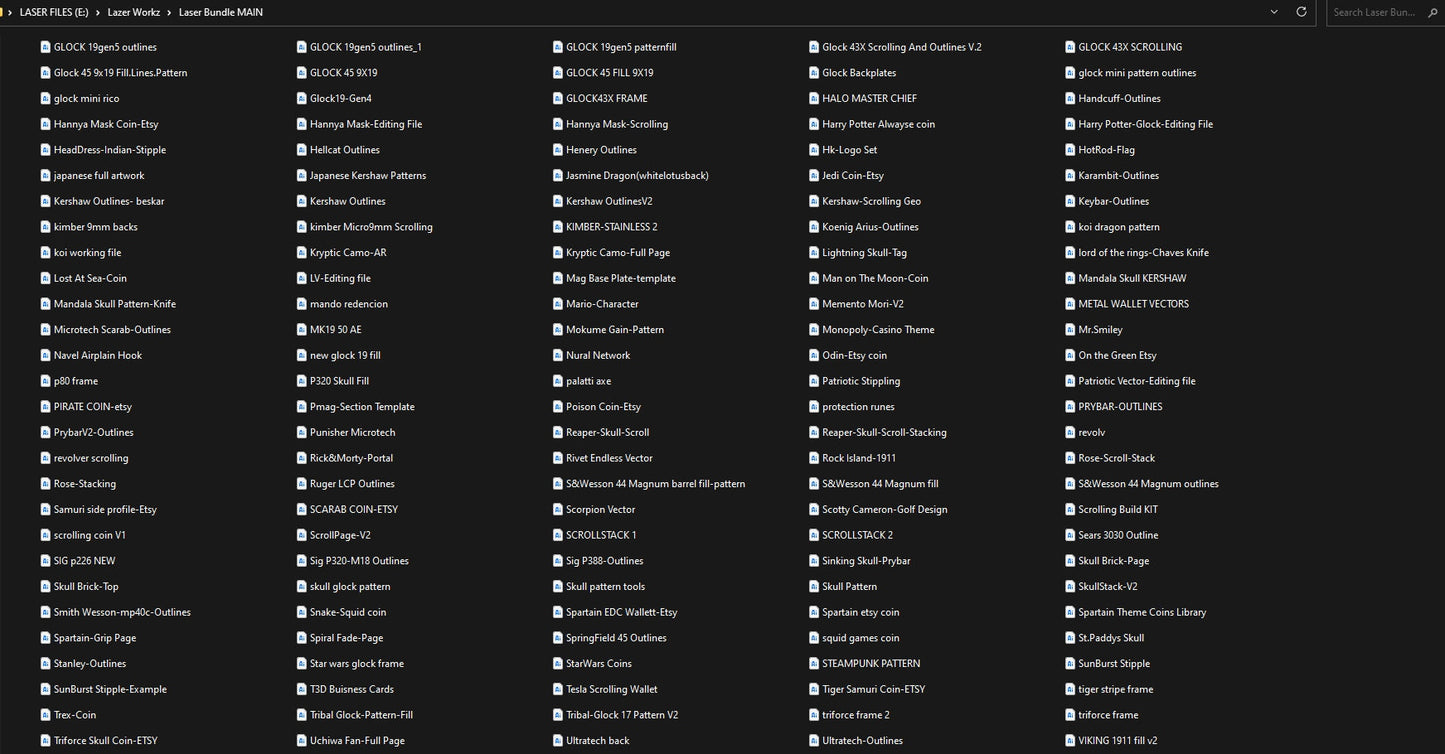Select the file icon for Rick&Morty-Portal

302,458
